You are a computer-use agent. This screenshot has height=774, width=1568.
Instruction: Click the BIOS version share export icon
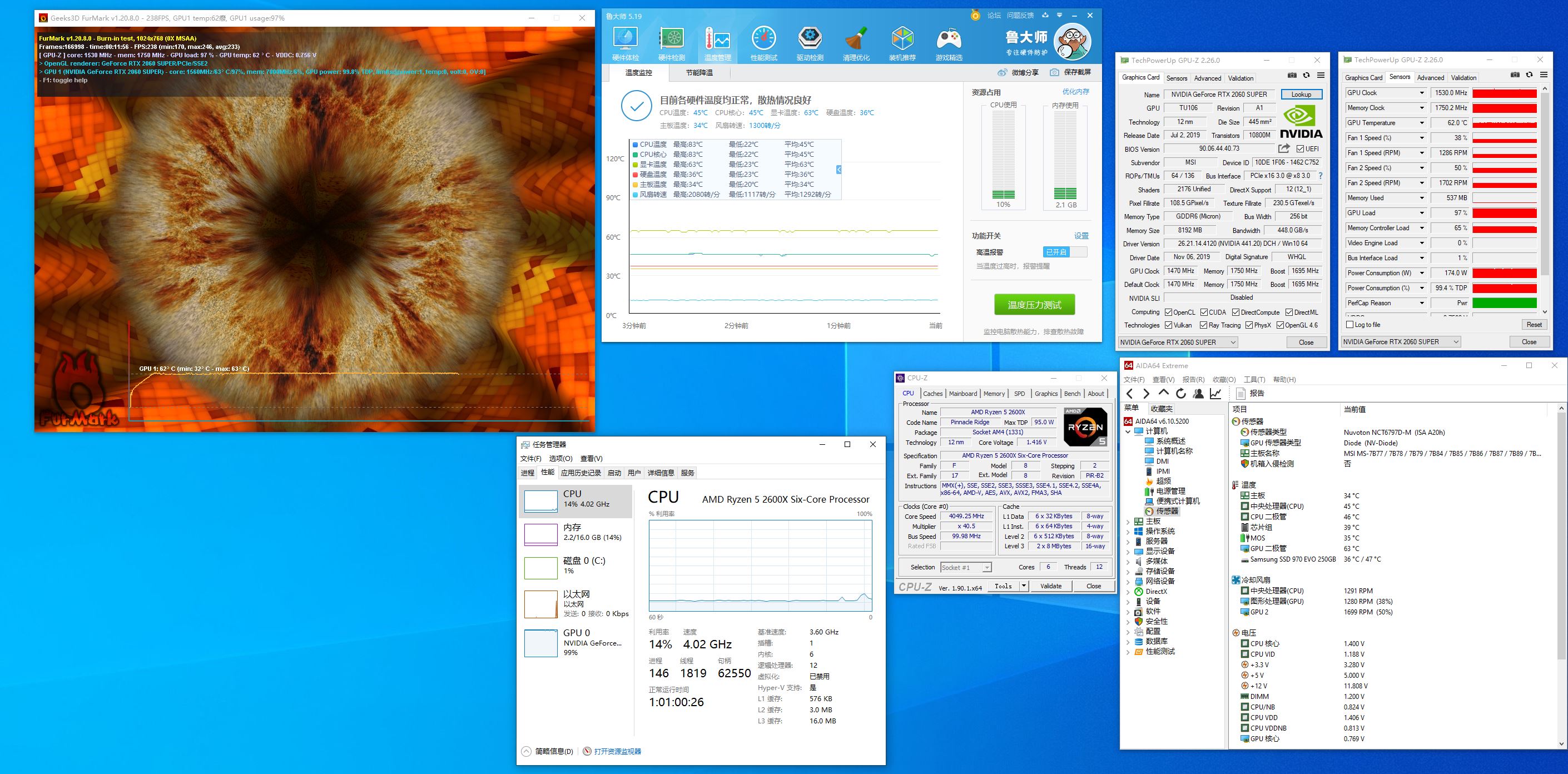tap(1284, 148)
